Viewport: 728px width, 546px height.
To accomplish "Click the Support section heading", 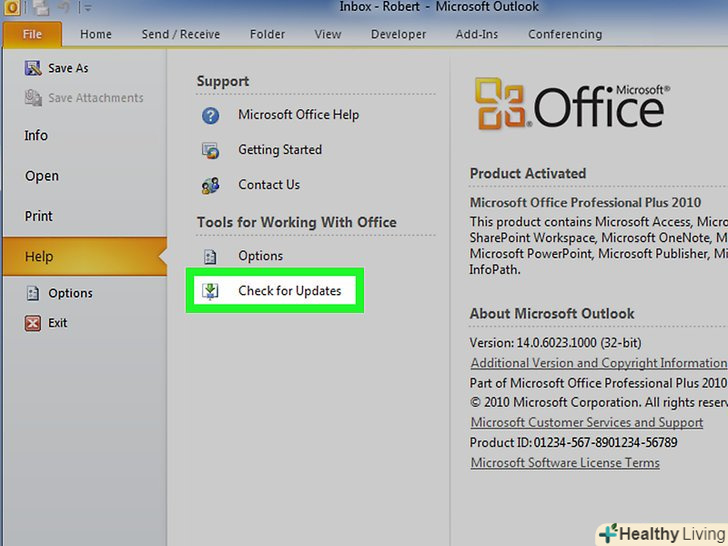I will coord(223,82).
